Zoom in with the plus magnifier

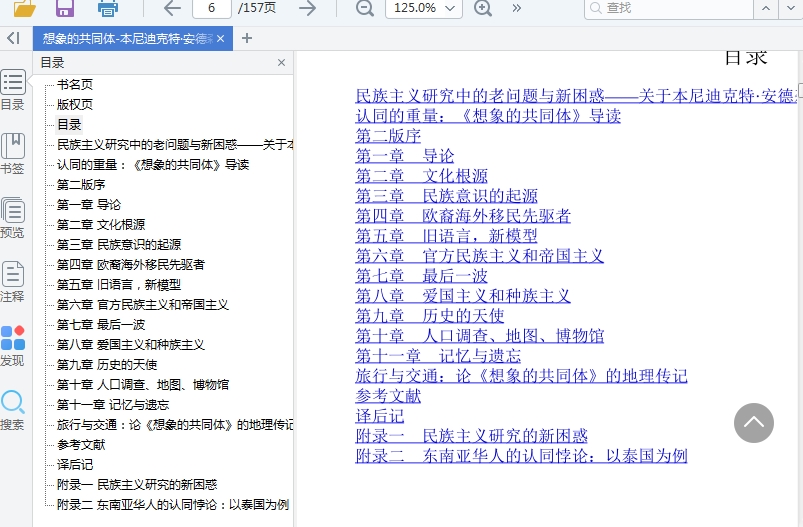pyautogui.click(x=483, y=8)
